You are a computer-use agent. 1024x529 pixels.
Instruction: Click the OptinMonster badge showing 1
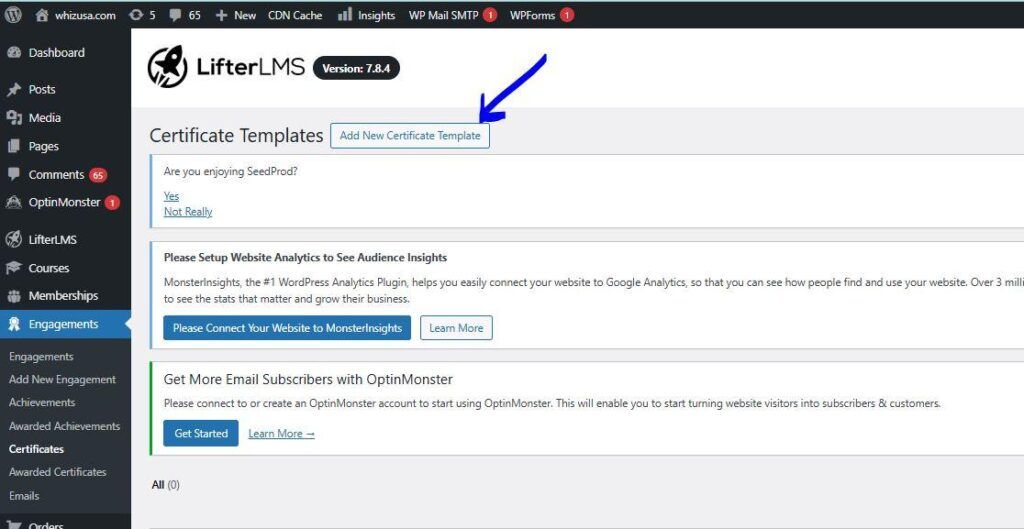pyautogui.click(x=112, y=202)
